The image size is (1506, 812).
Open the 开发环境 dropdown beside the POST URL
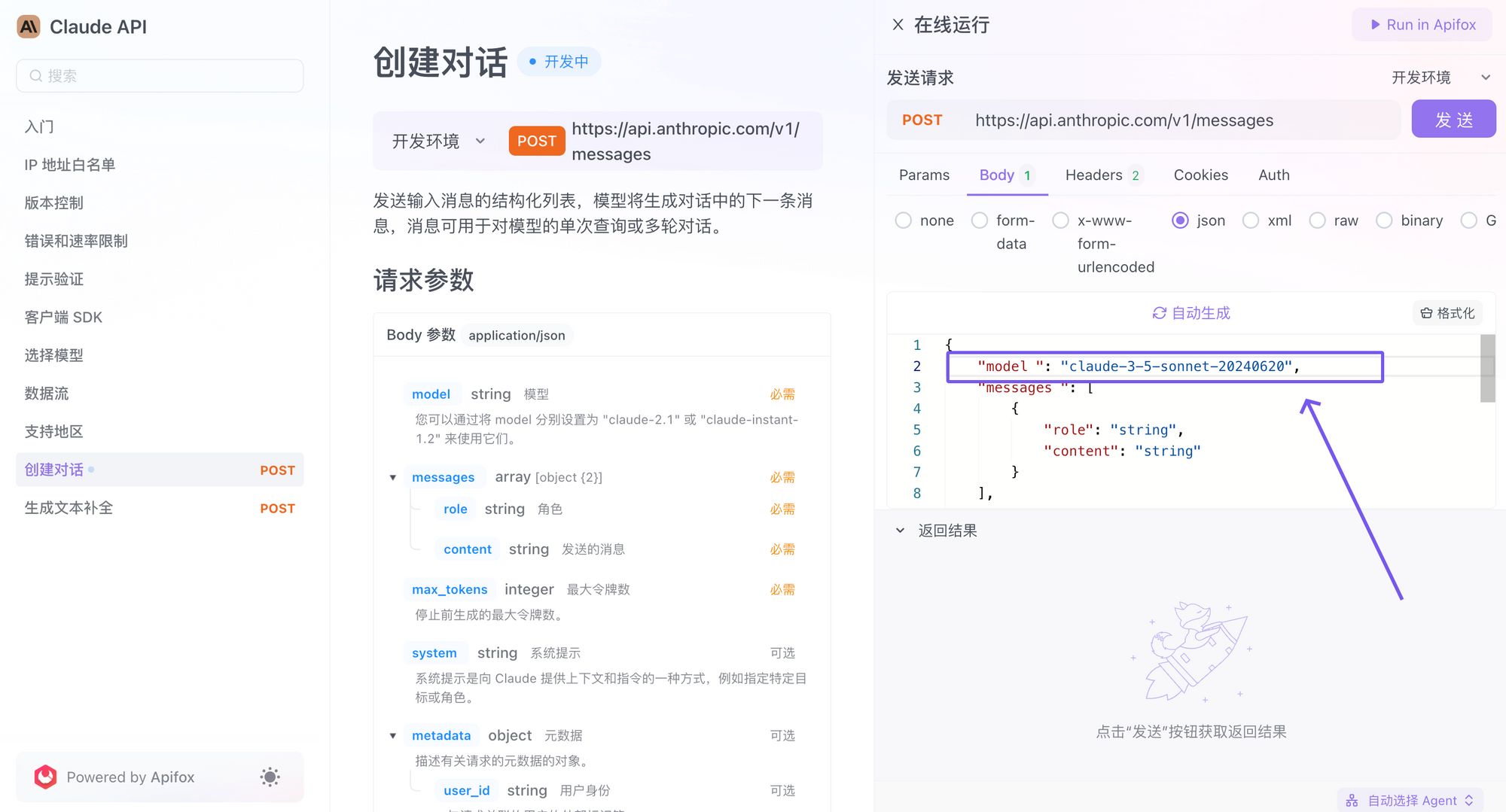tap(439, 141)
